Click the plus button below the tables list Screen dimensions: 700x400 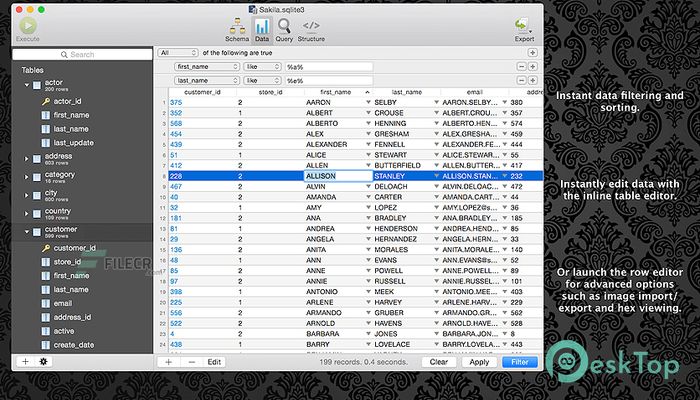tap(25, 362)
